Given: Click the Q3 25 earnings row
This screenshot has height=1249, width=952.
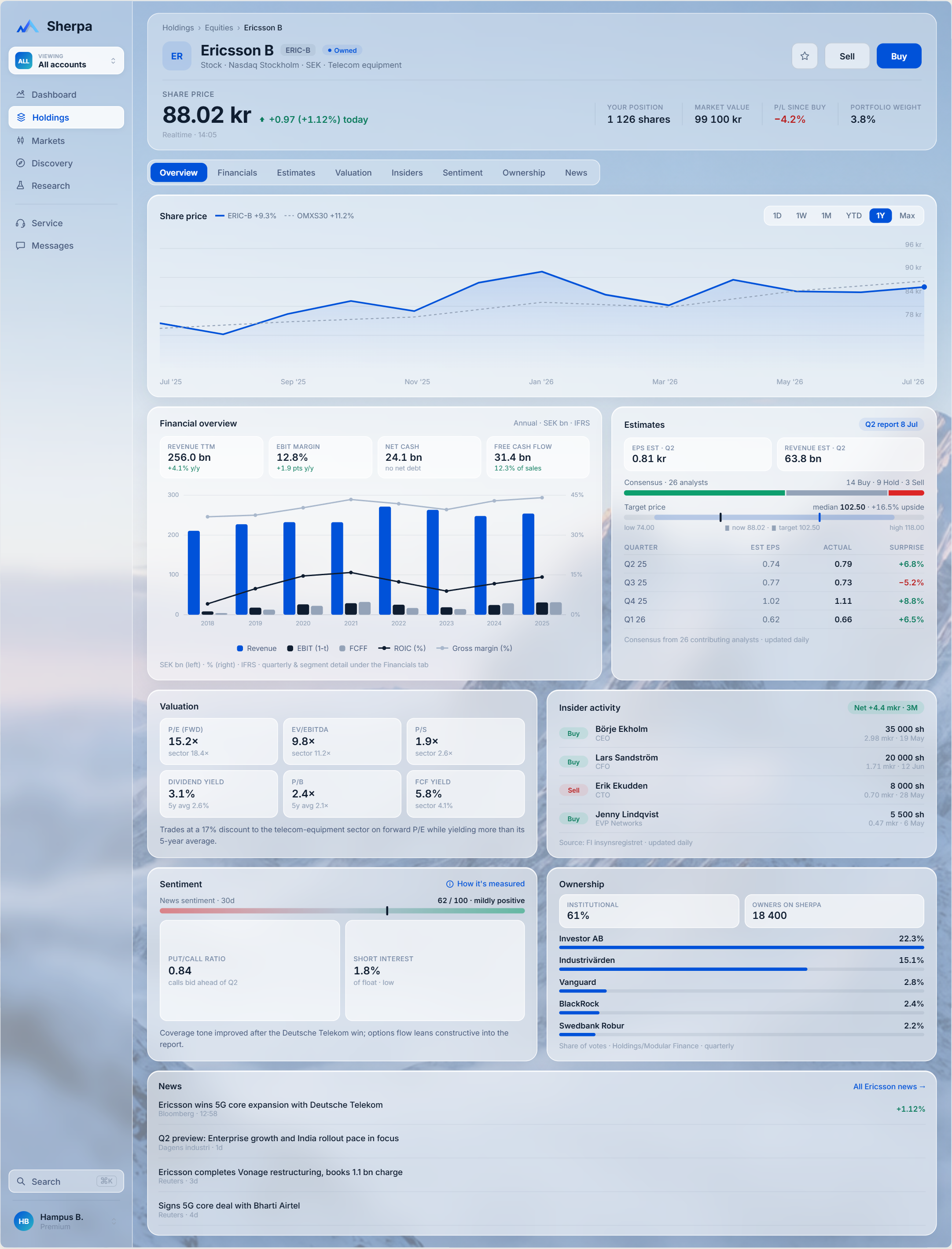Looking at the screenshot, I should tap(774, 583).
